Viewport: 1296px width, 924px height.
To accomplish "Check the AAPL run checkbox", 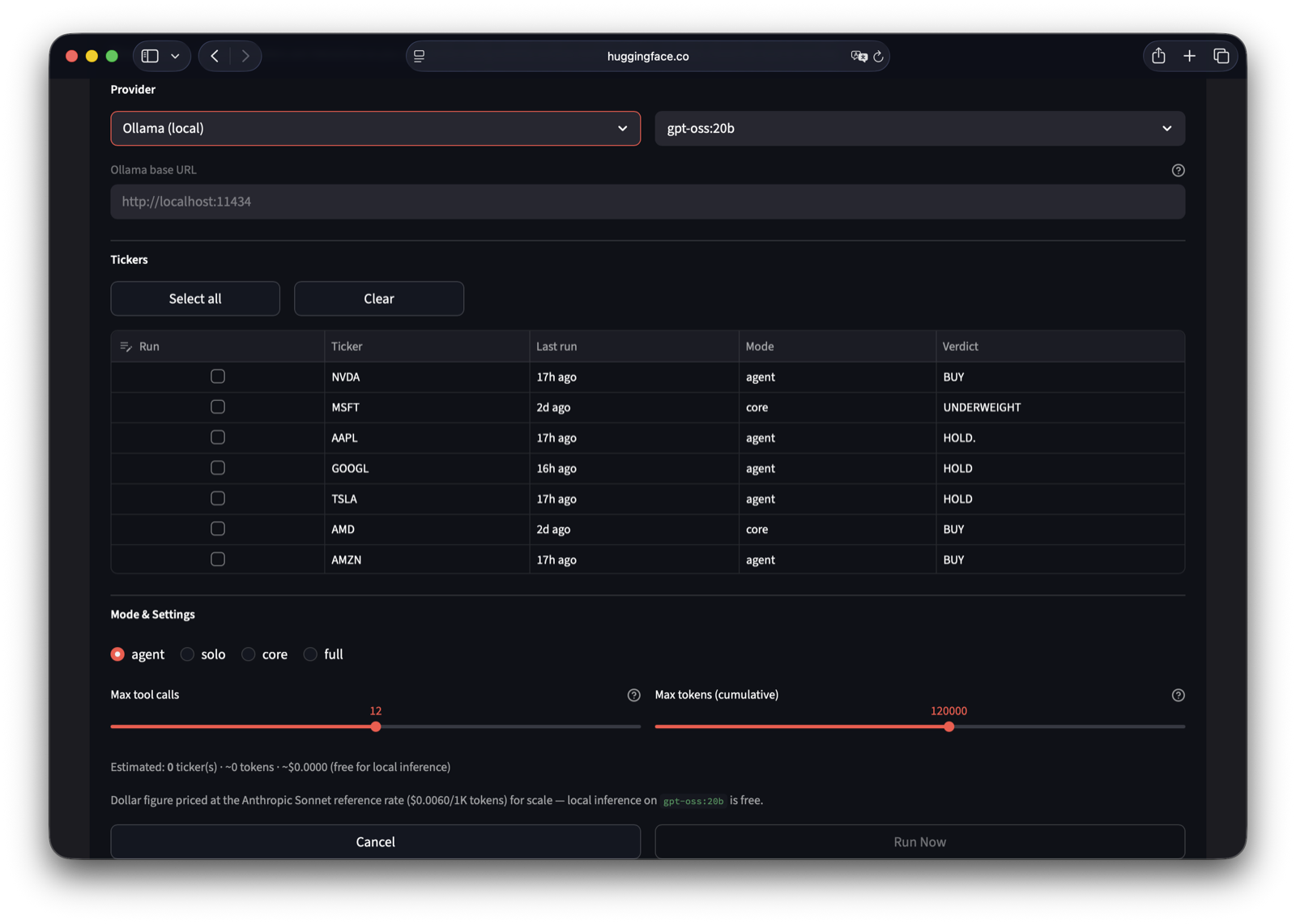I will 218,437.
